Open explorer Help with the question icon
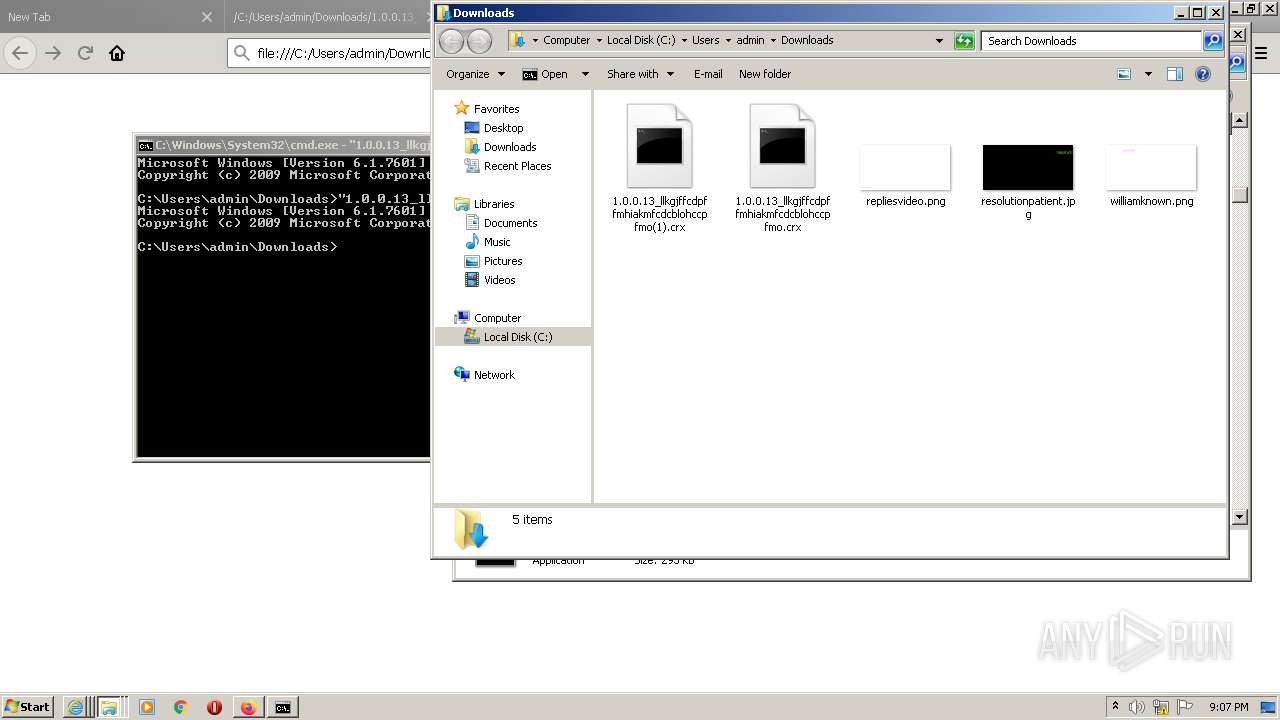Viewport: 1280px width, 720px height. [1203, 74]
